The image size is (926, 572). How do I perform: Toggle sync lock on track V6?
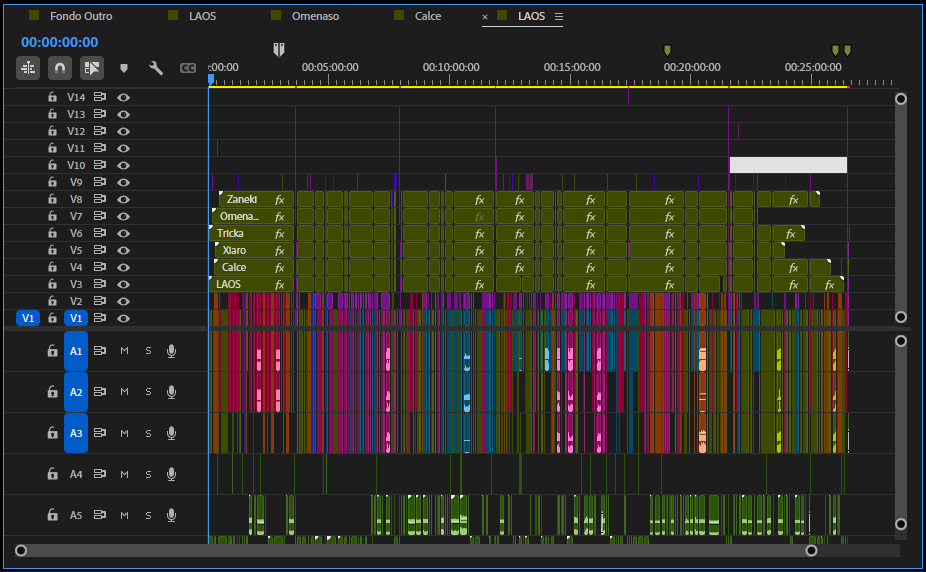100,233
